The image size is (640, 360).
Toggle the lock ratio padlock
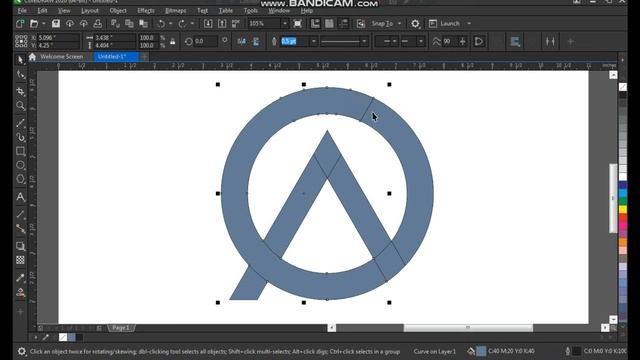tap(173, 41)
